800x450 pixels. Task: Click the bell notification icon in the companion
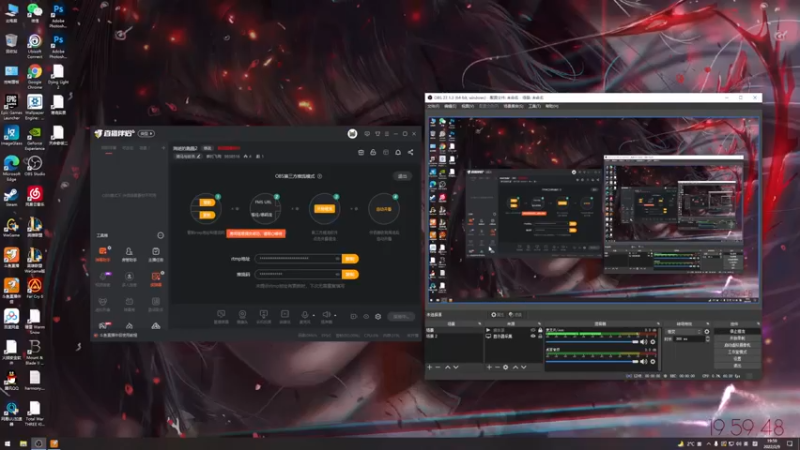tap(398, 153)
